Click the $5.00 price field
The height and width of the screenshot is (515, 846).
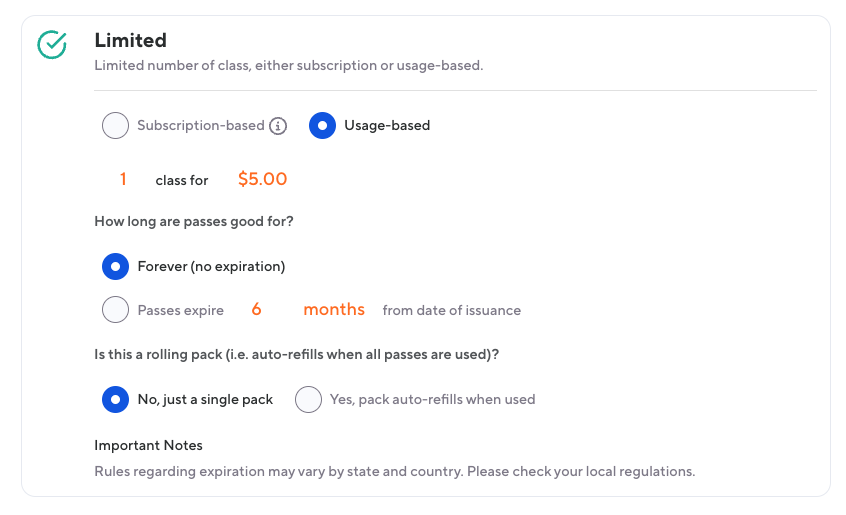[x=262, y=180]
